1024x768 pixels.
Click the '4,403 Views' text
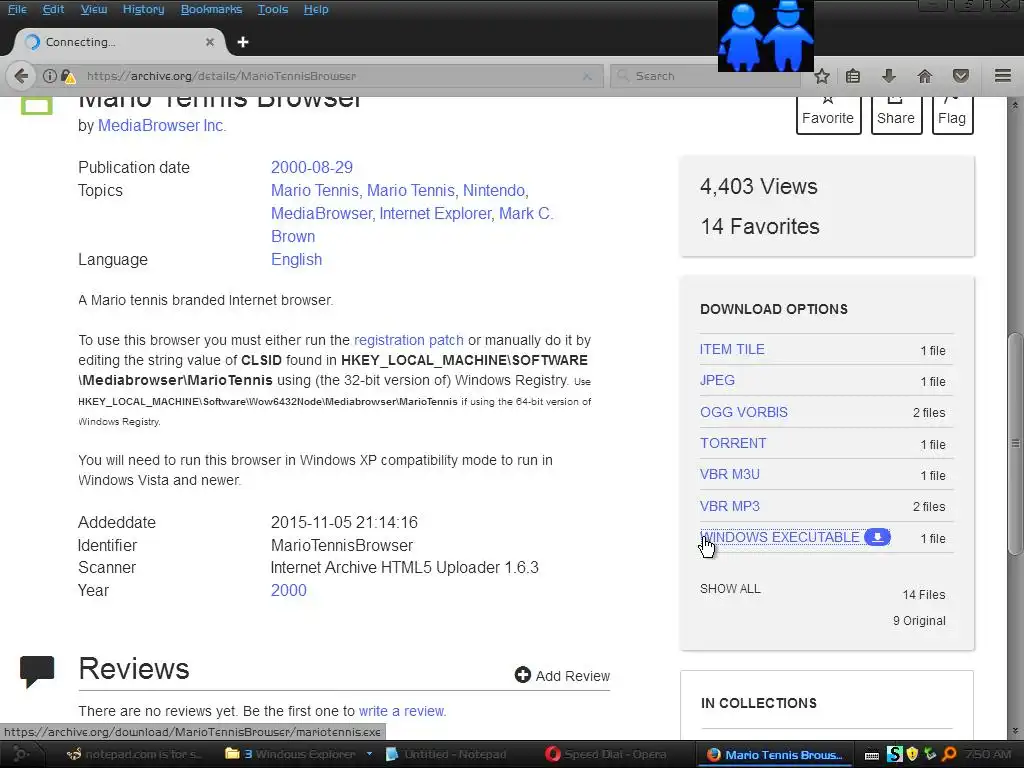(758, 186)
